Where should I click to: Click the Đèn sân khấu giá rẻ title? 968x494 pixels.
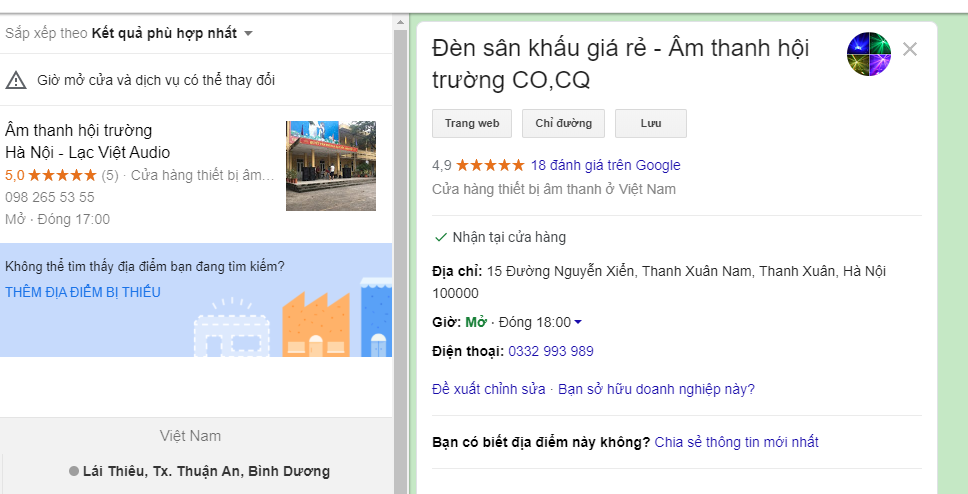[x=620, y=64]
